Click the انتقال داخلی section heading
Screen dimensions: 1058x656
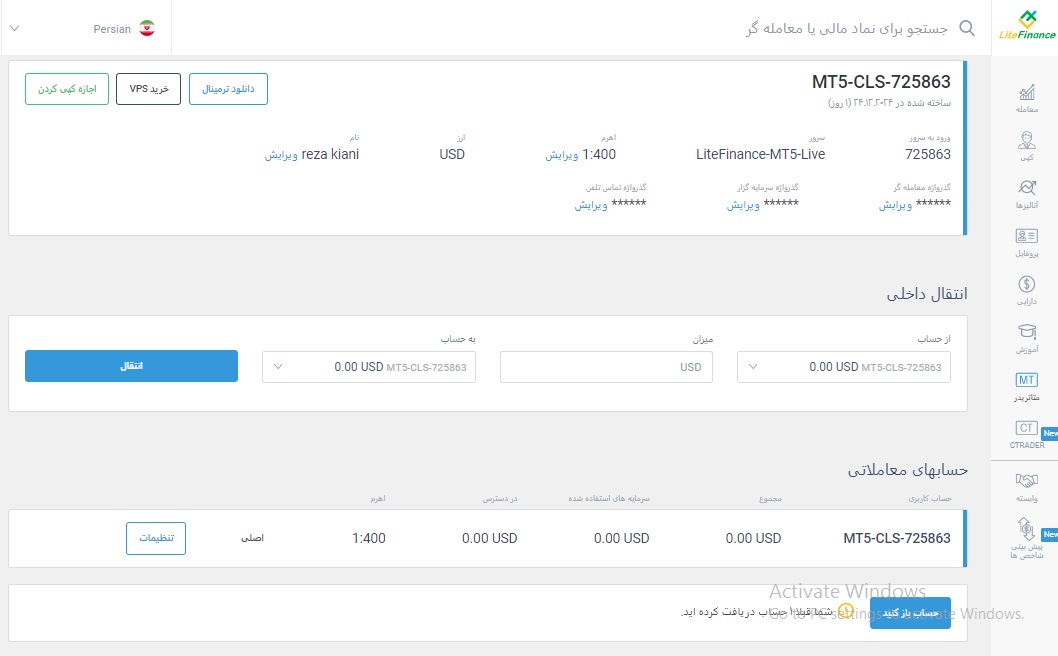(x=926, y=294)
